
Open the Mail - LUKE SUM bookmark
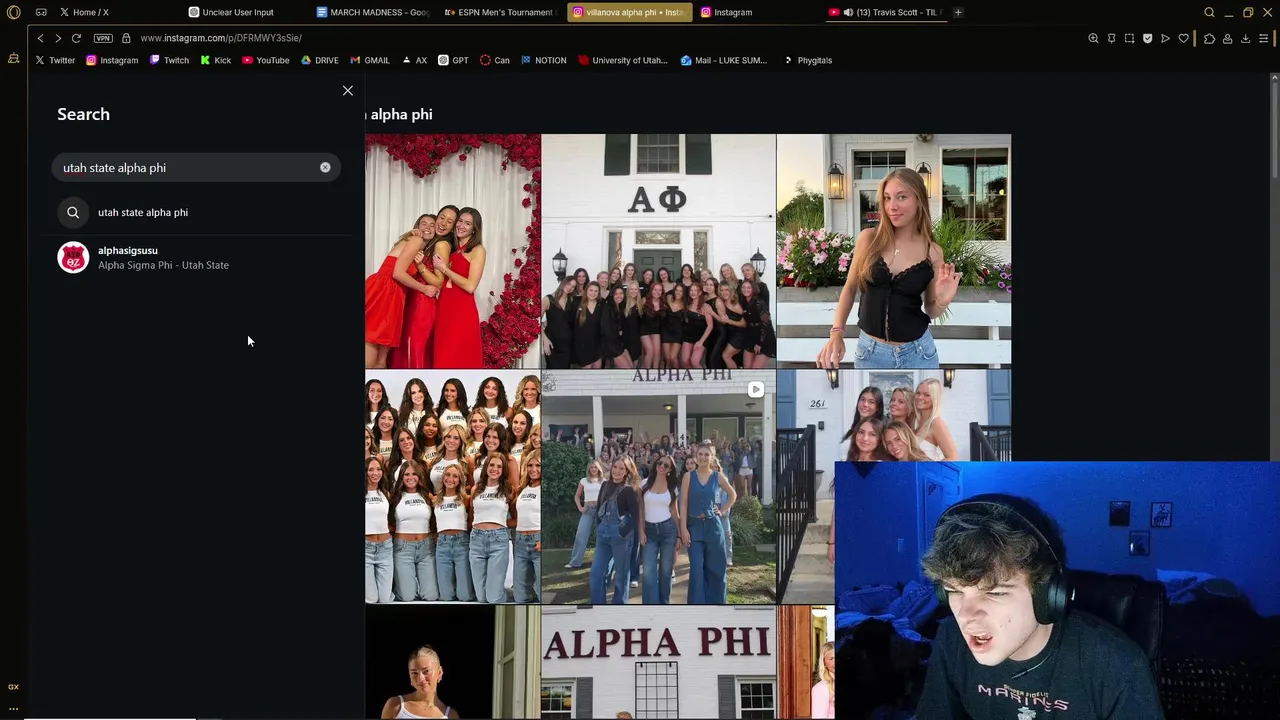(x=723, y=60)
